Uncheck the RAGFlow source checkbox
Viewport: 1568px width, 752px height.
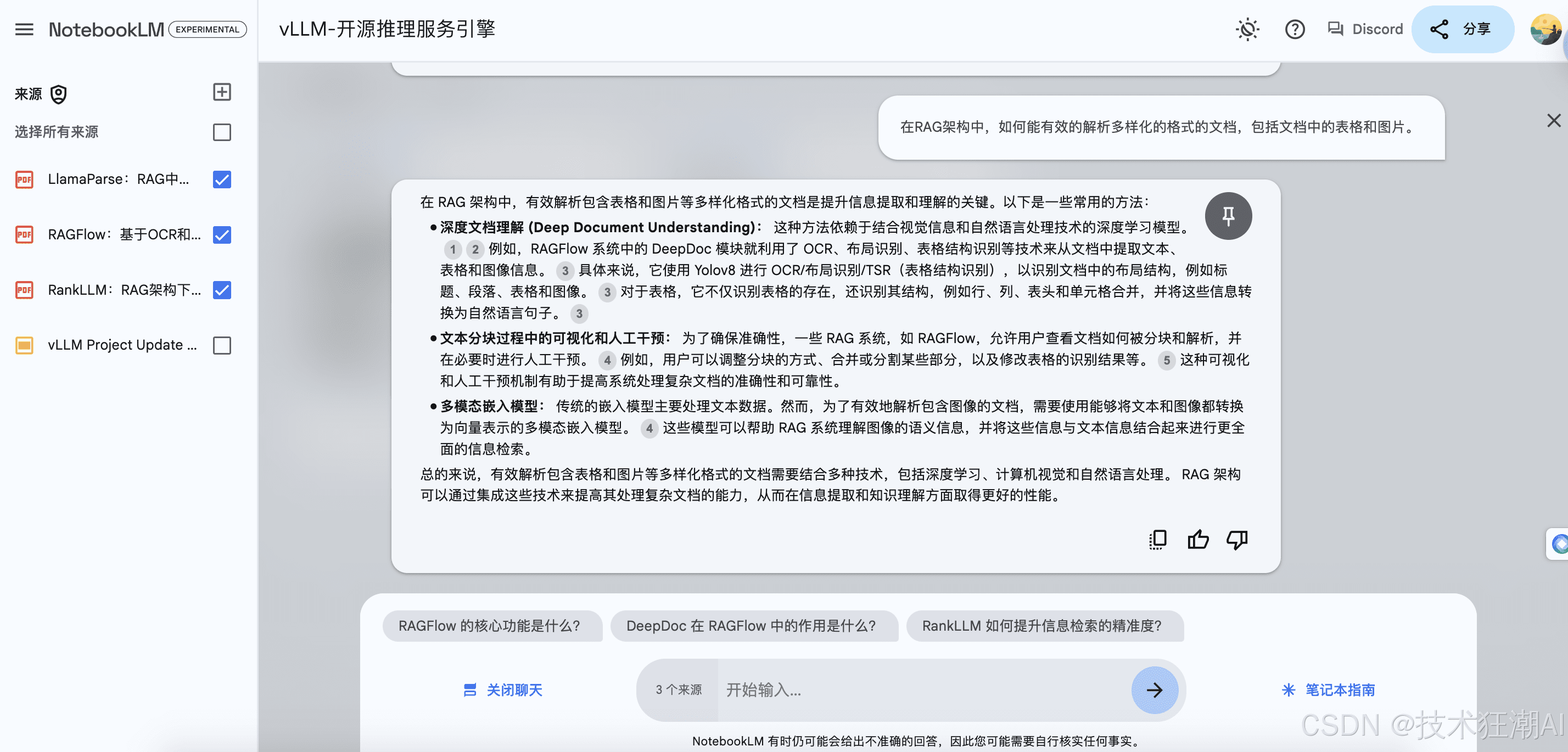pyautogui.click(x=222, y=235)
